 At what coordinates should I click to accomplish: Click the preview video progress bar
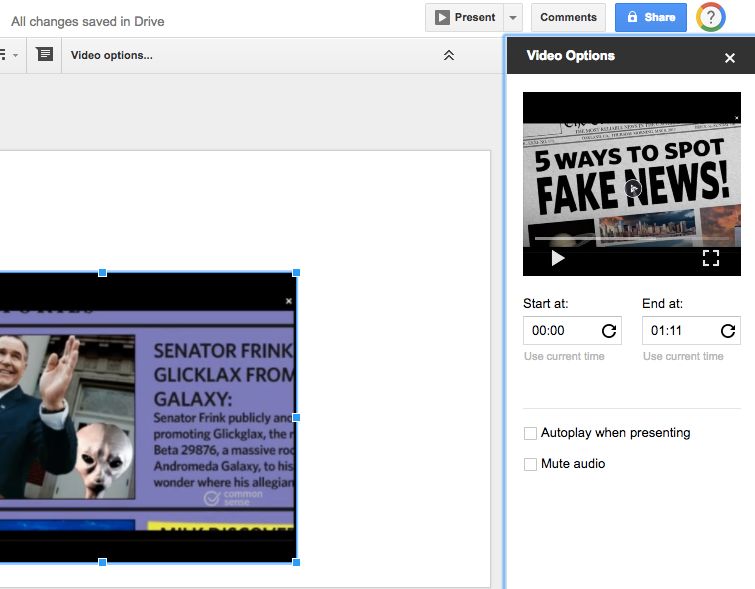coord(631,238)
